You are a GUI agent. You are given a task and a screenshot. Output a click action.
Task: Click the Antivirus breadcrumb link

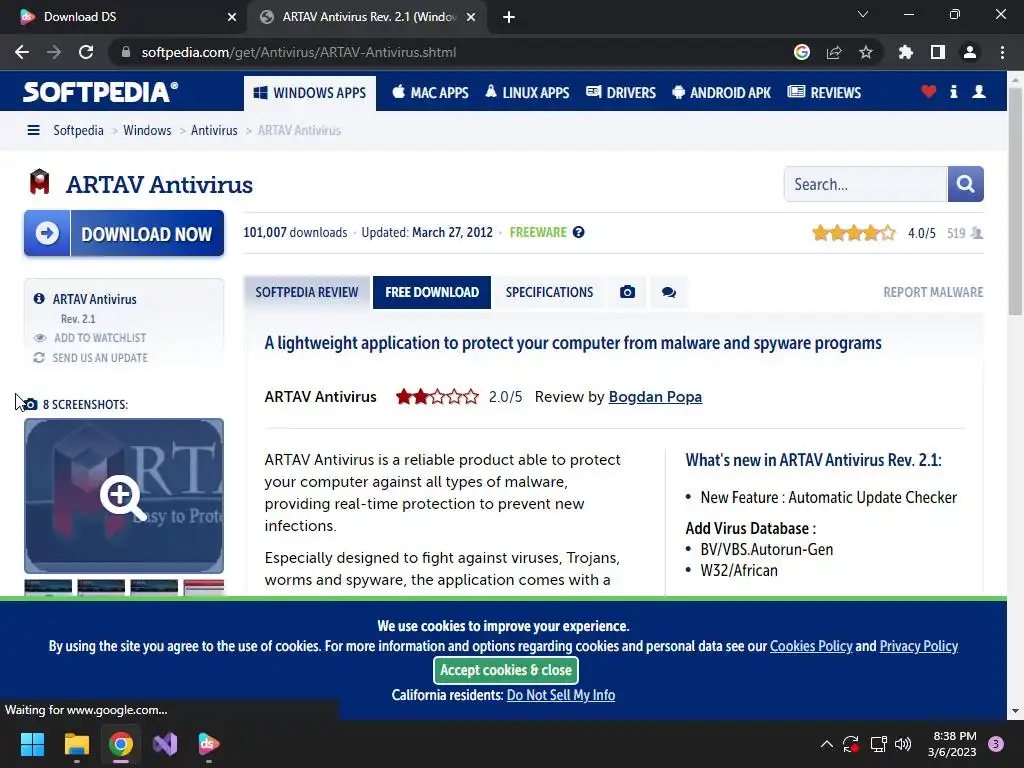coord(214,130)
